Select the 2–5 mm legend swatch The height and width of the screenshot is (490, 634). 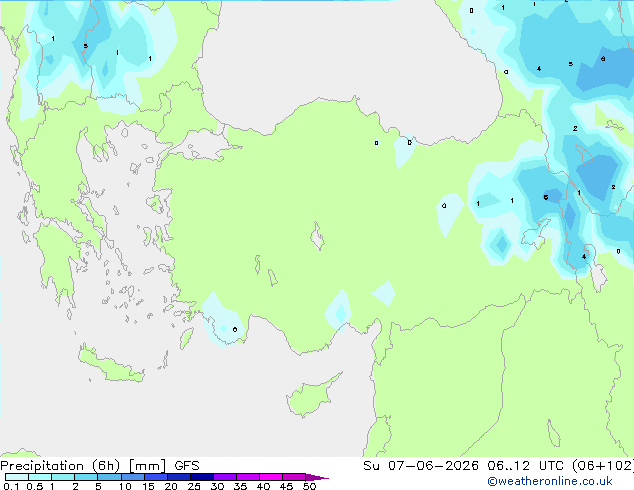86,477
